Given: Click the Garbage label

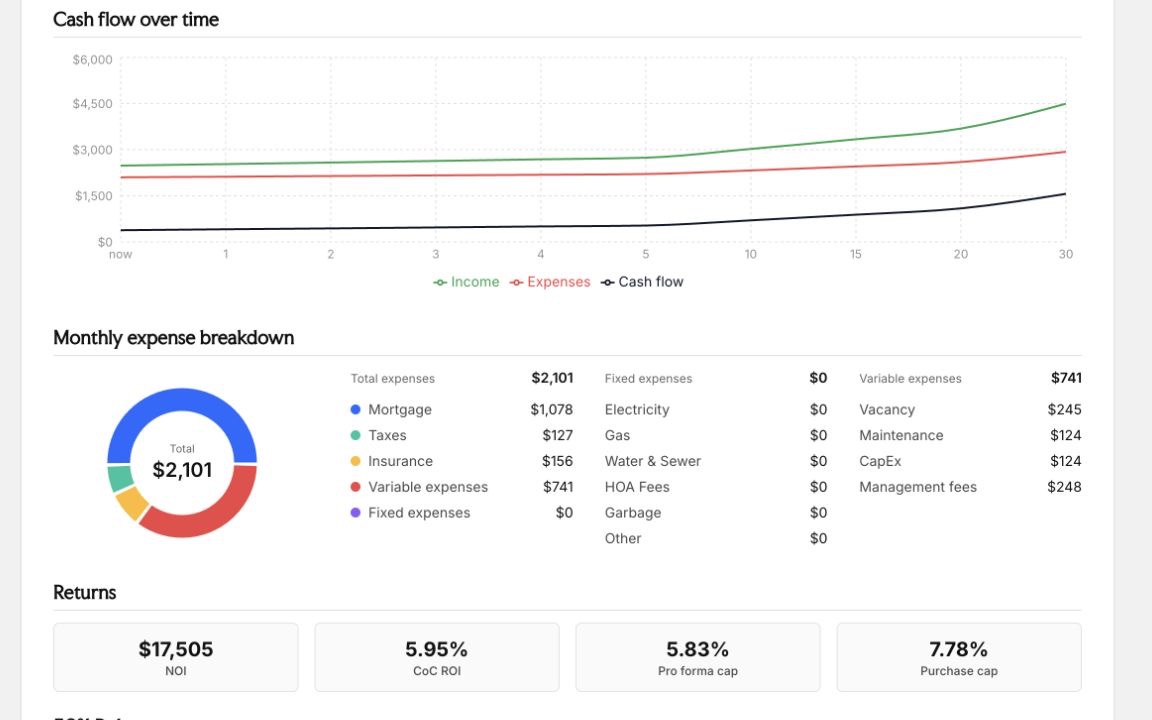Looking at the screenshot, I should pyautogui.click(x=633, y=513).
